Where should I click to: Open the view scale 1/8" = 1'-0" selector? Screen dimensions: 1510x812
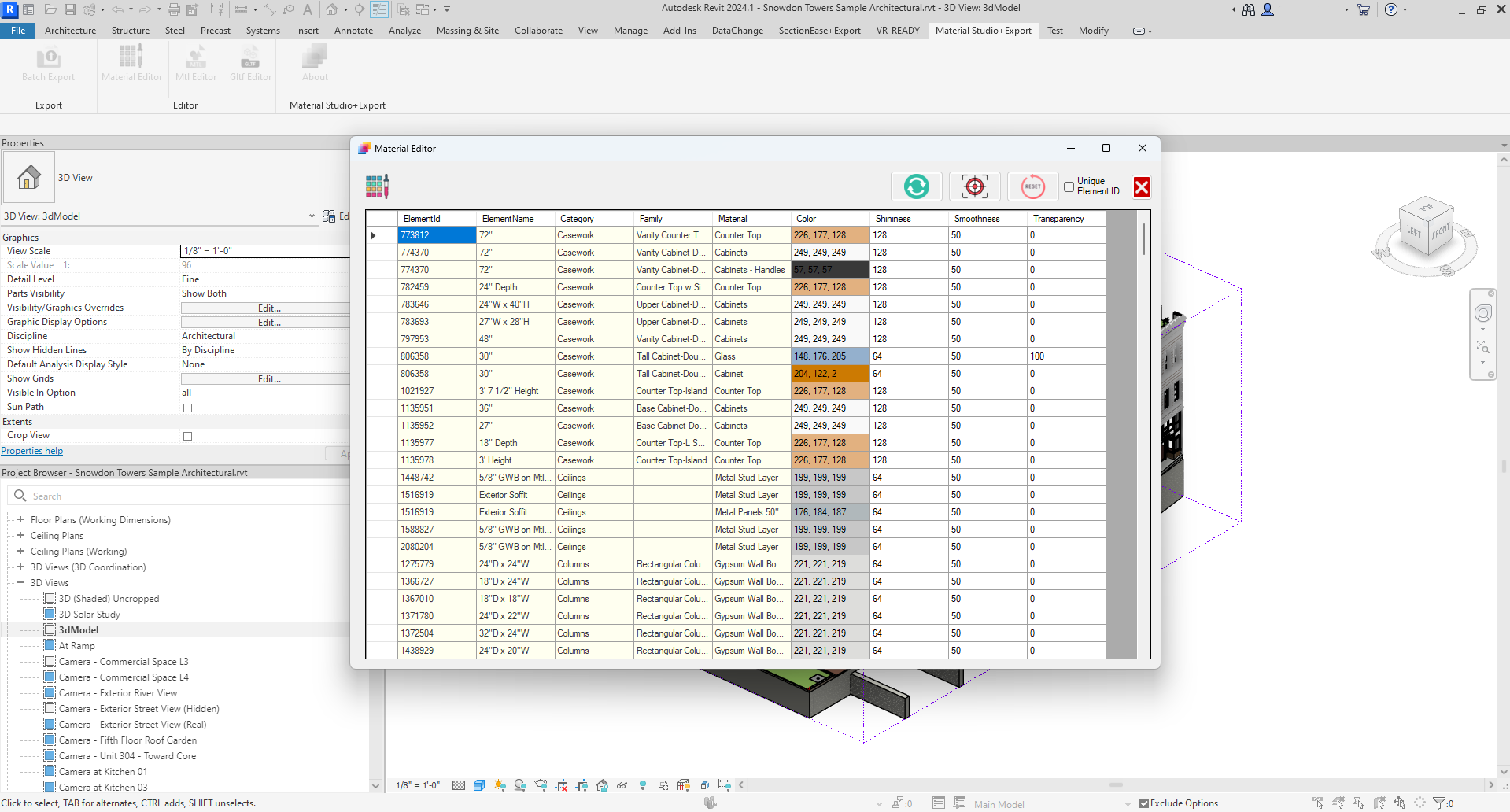418,785
